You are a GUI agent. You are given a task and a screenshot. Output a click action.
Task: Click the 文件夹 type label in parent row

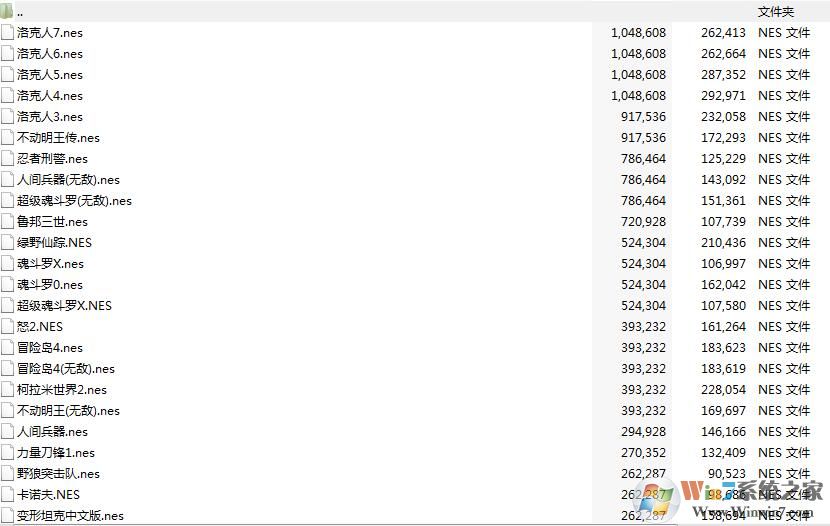(x=776, y=12)
